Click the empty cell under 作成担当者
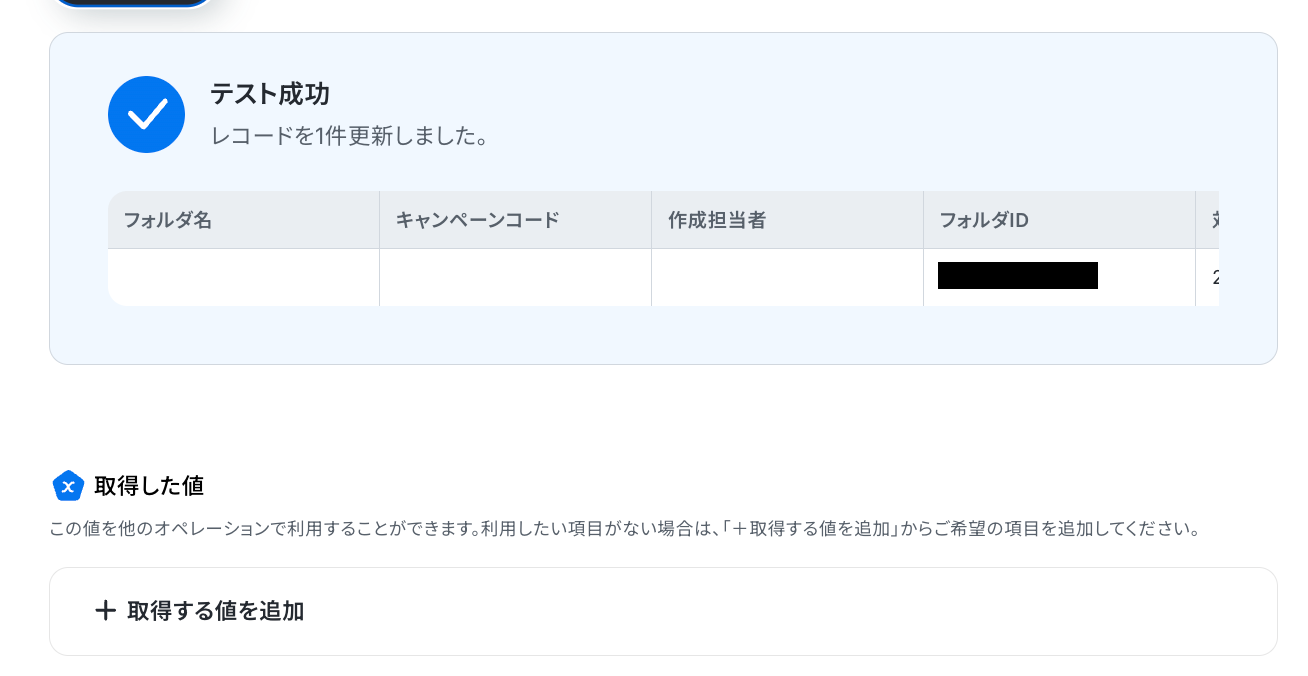This screenshot has height=676, width=1308. [787, 277]
